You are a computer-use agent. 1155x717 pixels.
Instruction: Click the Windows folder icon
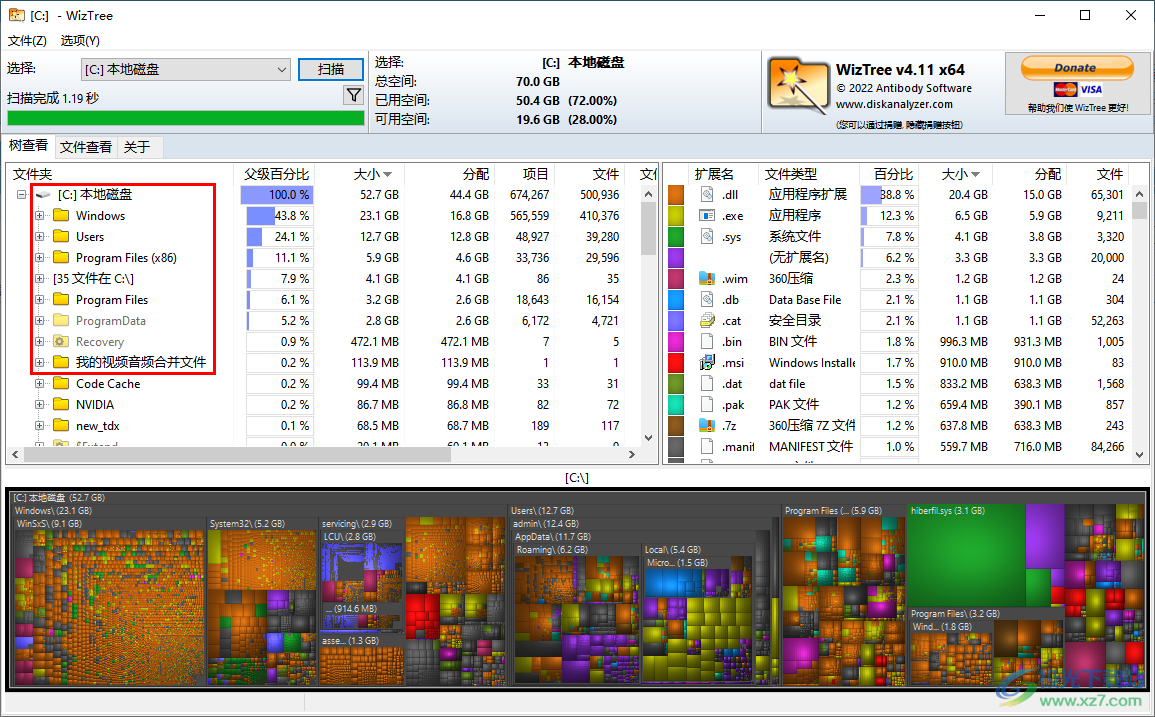[x=61, y=215]
